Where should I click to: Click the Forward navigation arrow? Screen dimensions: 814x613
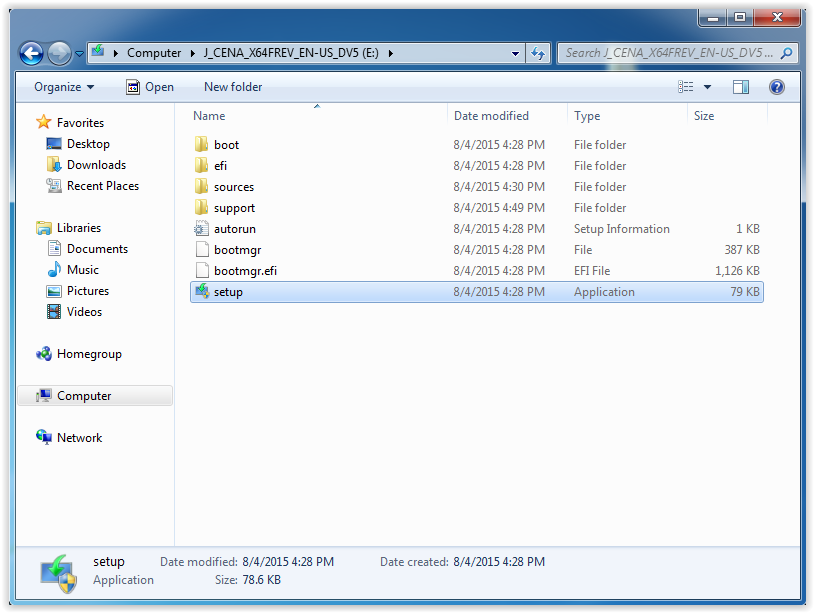(x=60, y=53)
